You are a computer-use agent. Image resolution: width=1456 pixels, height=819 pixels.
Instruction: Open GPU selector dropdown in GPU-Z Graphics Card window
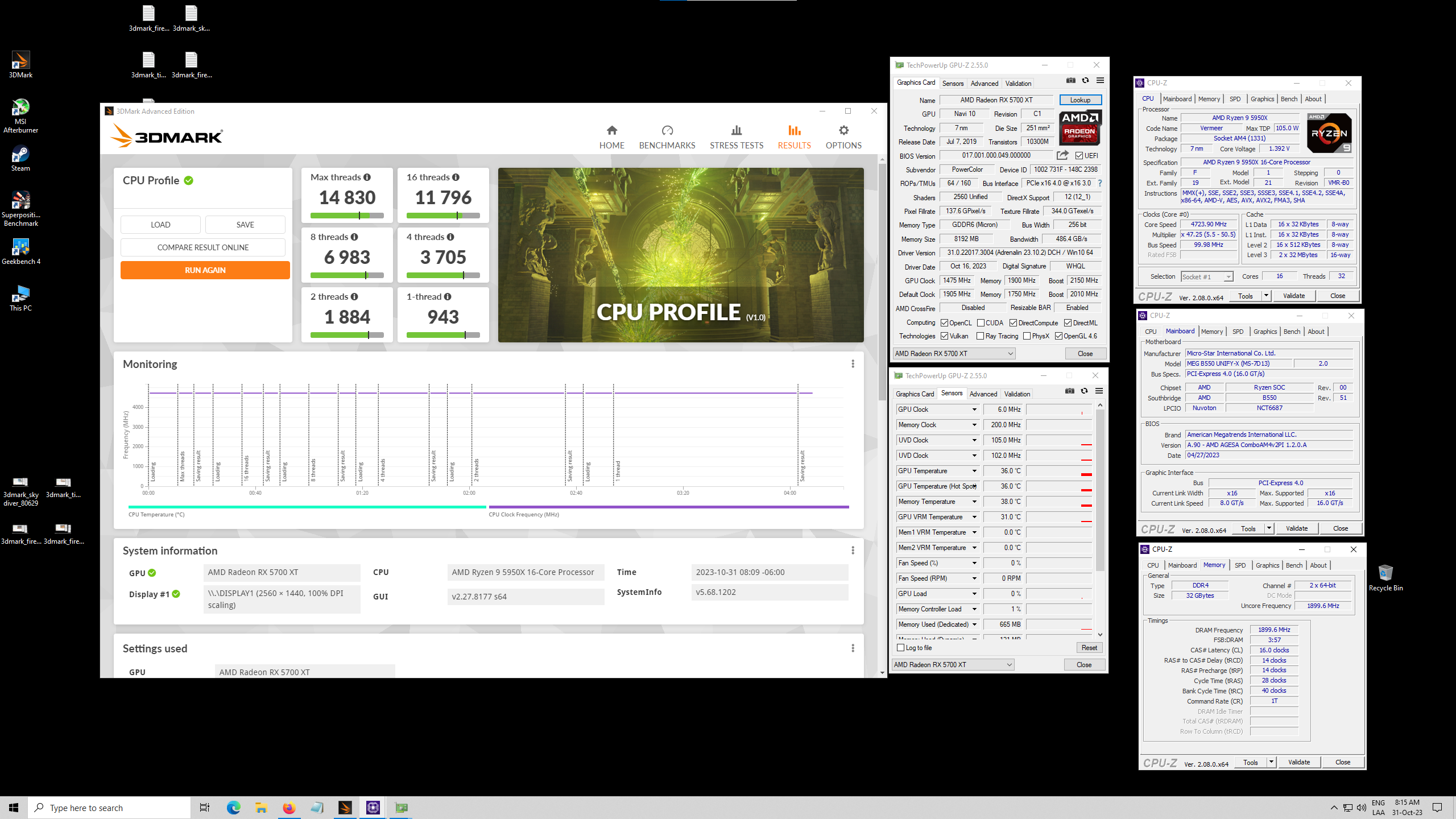click(x=954, y=354)
